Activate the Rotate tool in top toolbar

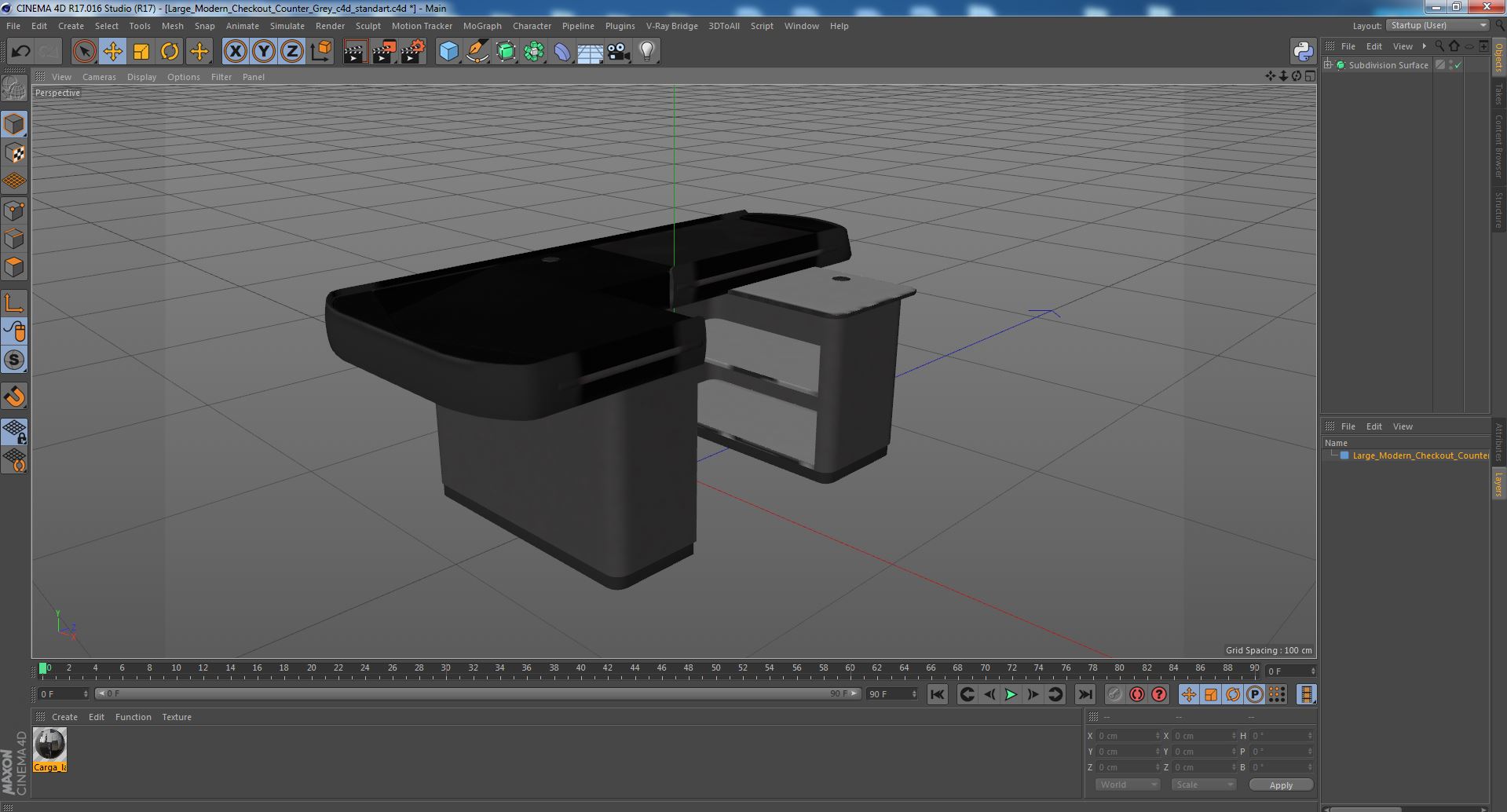point(170,52)
